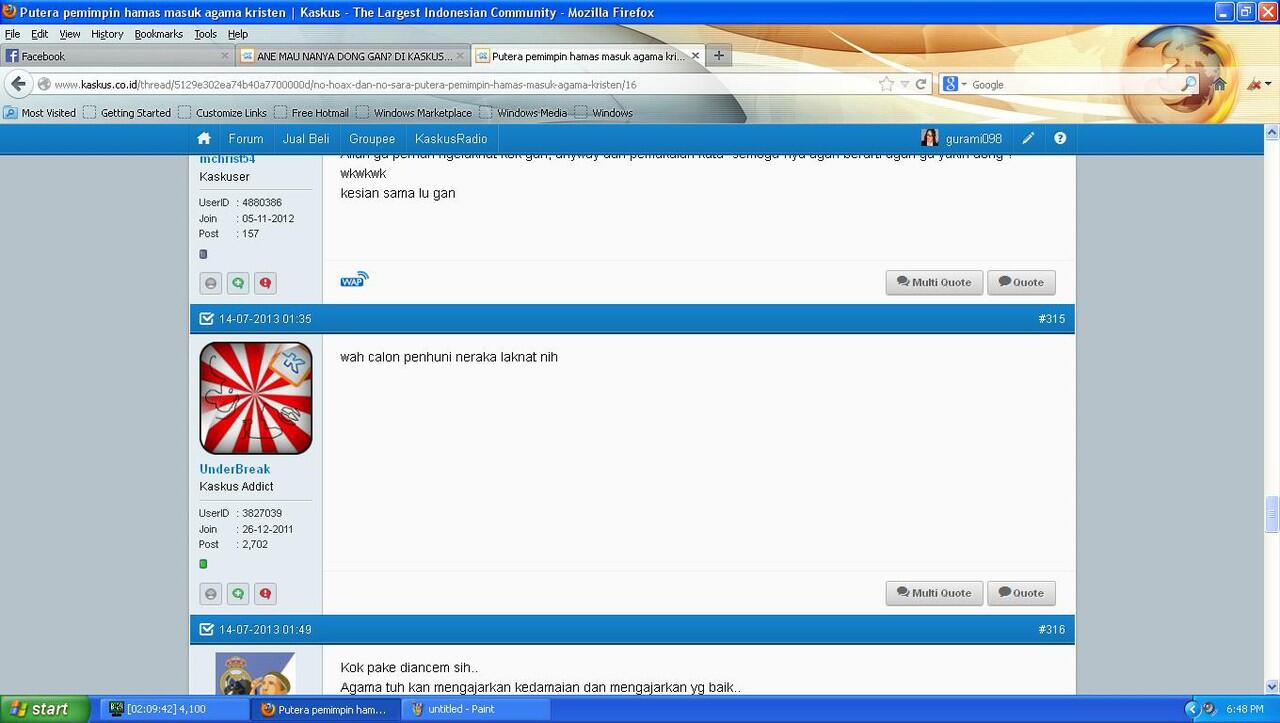Click the Most Visited bookmark
Screen dimensions: 1280x723
tap(40, 113)
